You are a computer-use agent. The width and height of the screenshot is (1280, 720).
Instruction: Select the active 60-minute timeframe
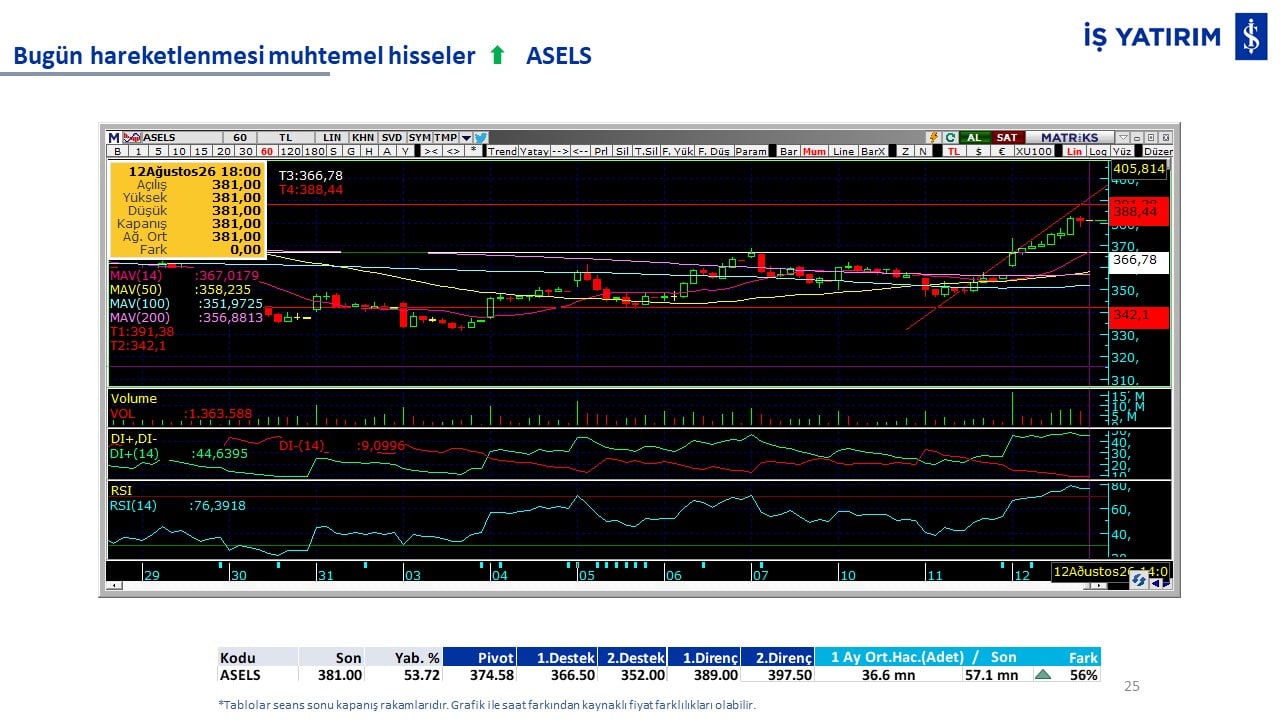point(267,151)
